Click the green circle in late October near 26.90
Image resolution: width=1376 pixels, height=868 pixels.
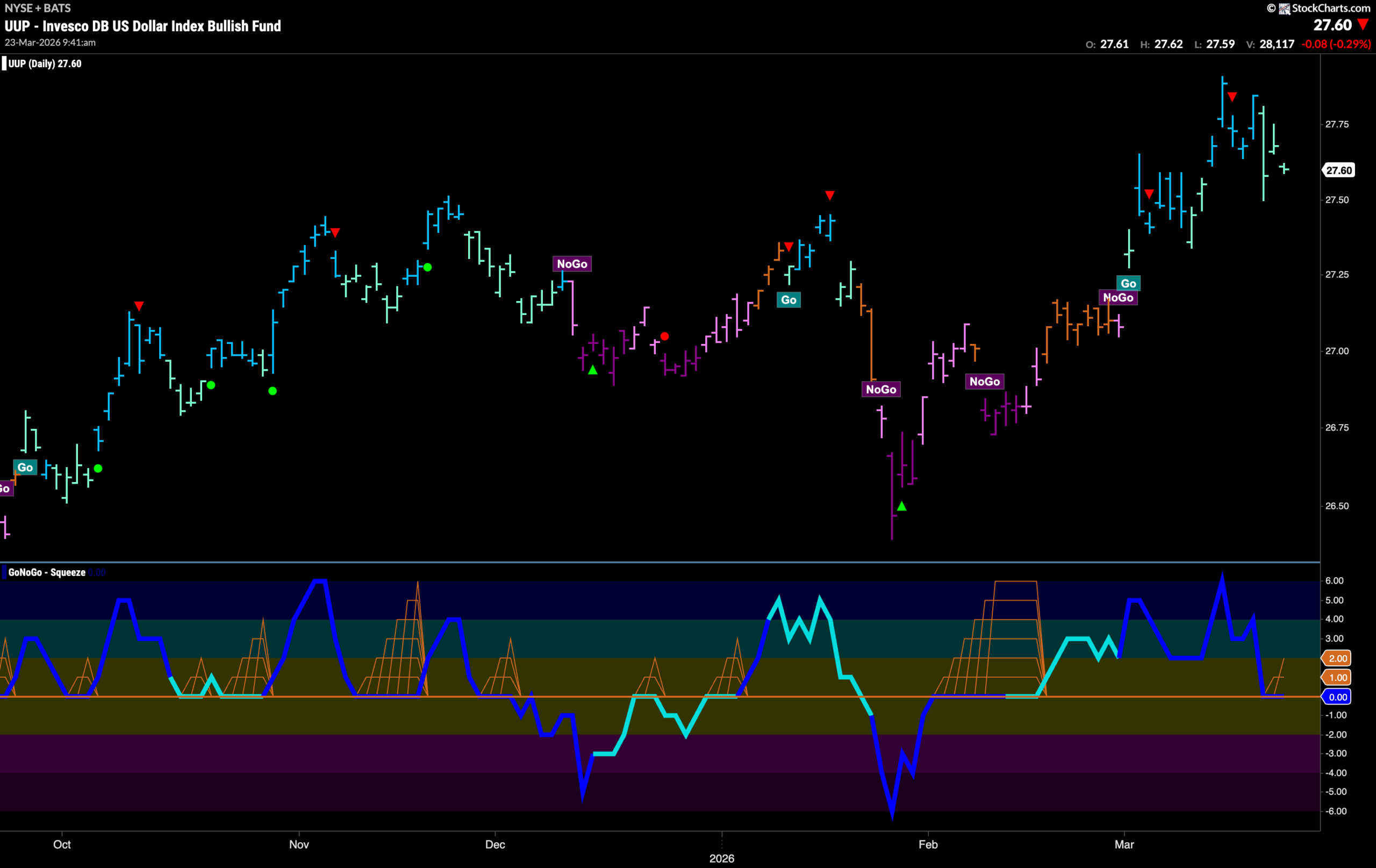pyautogui.click(x=211, y=386)
